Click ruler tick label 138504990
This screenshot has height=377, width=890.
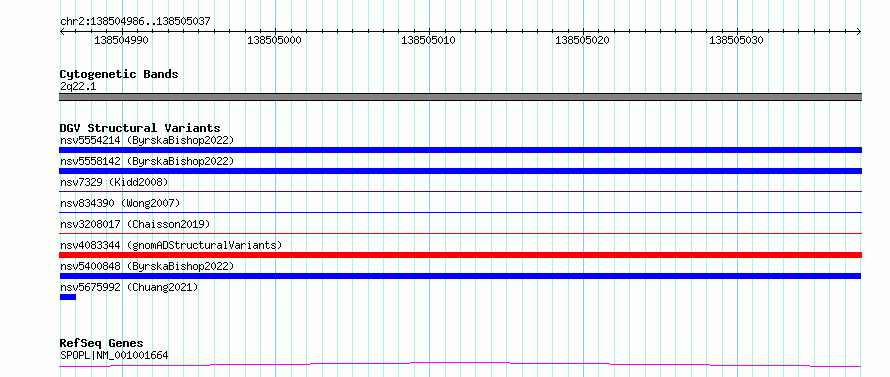(121, 40)
